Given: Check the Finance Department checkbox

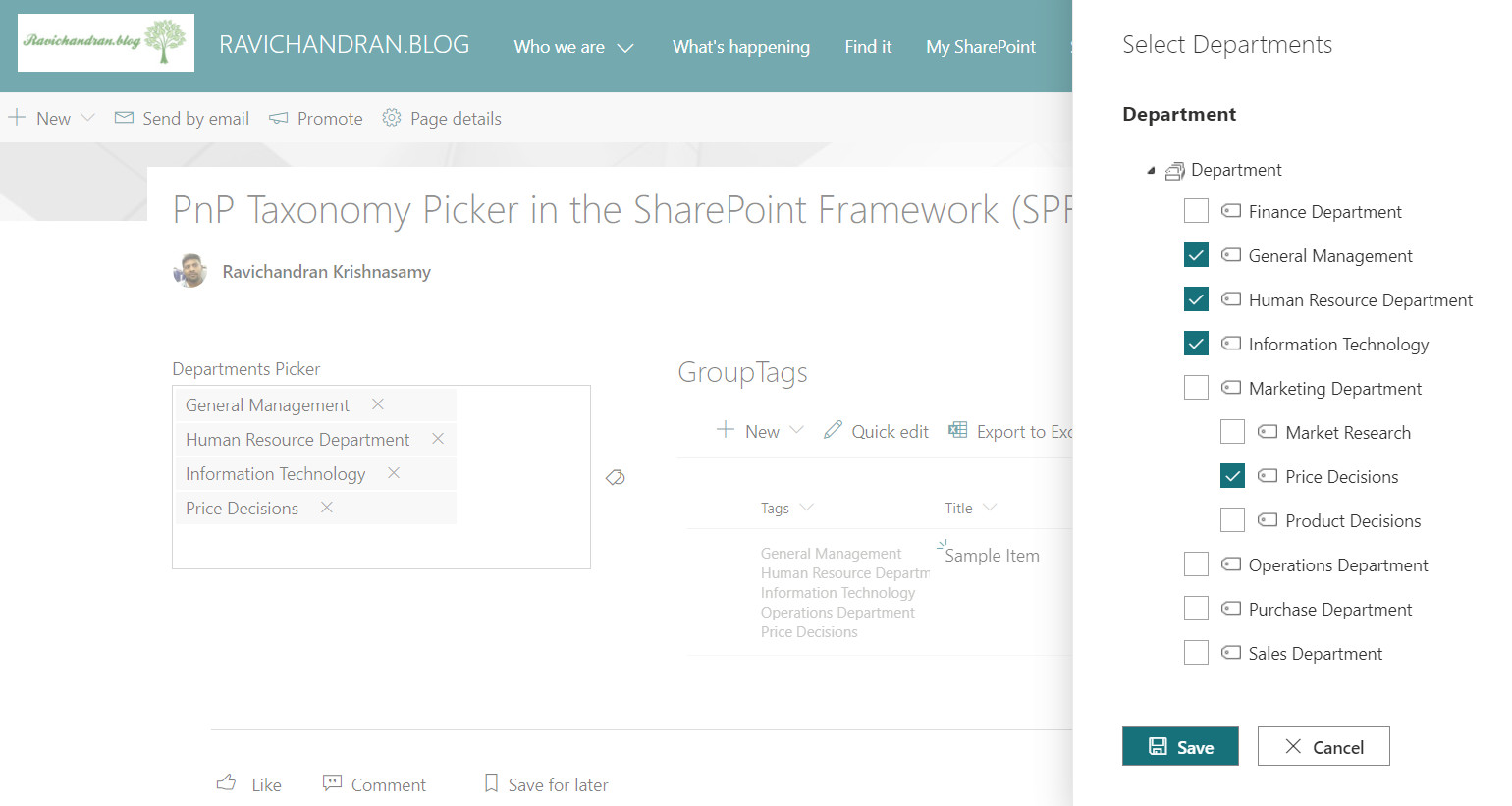Looking at the screenshot, I should click(x=1196, y=211).
